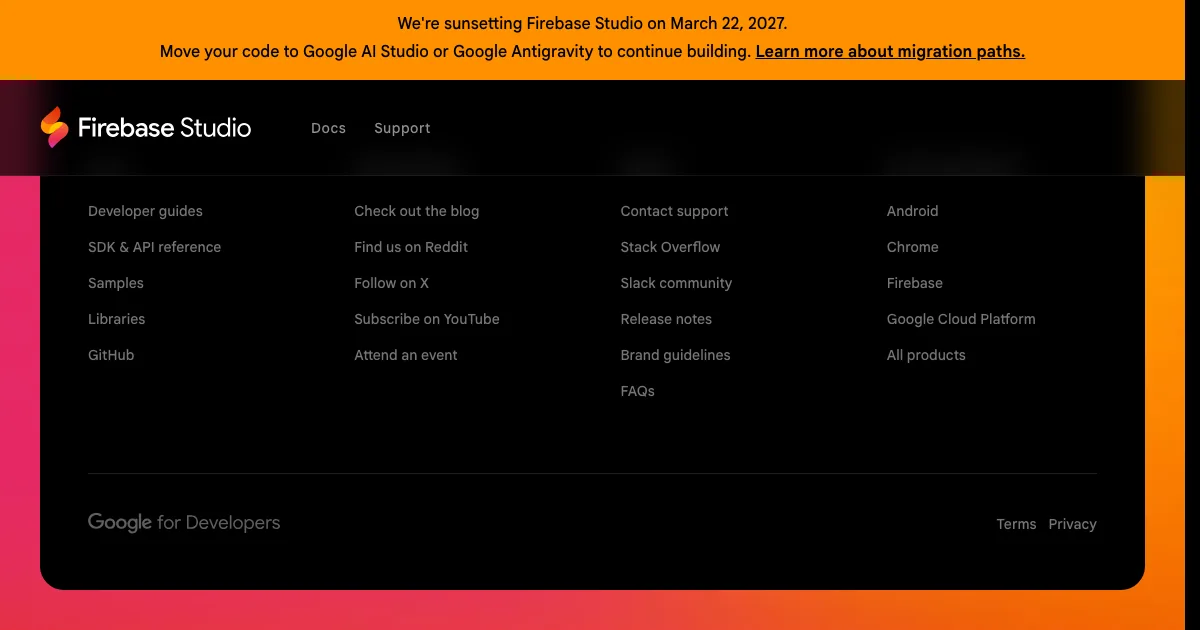Open Stack Overflow link
This screenshot has width=1200, height=630.
pos(670,247)
